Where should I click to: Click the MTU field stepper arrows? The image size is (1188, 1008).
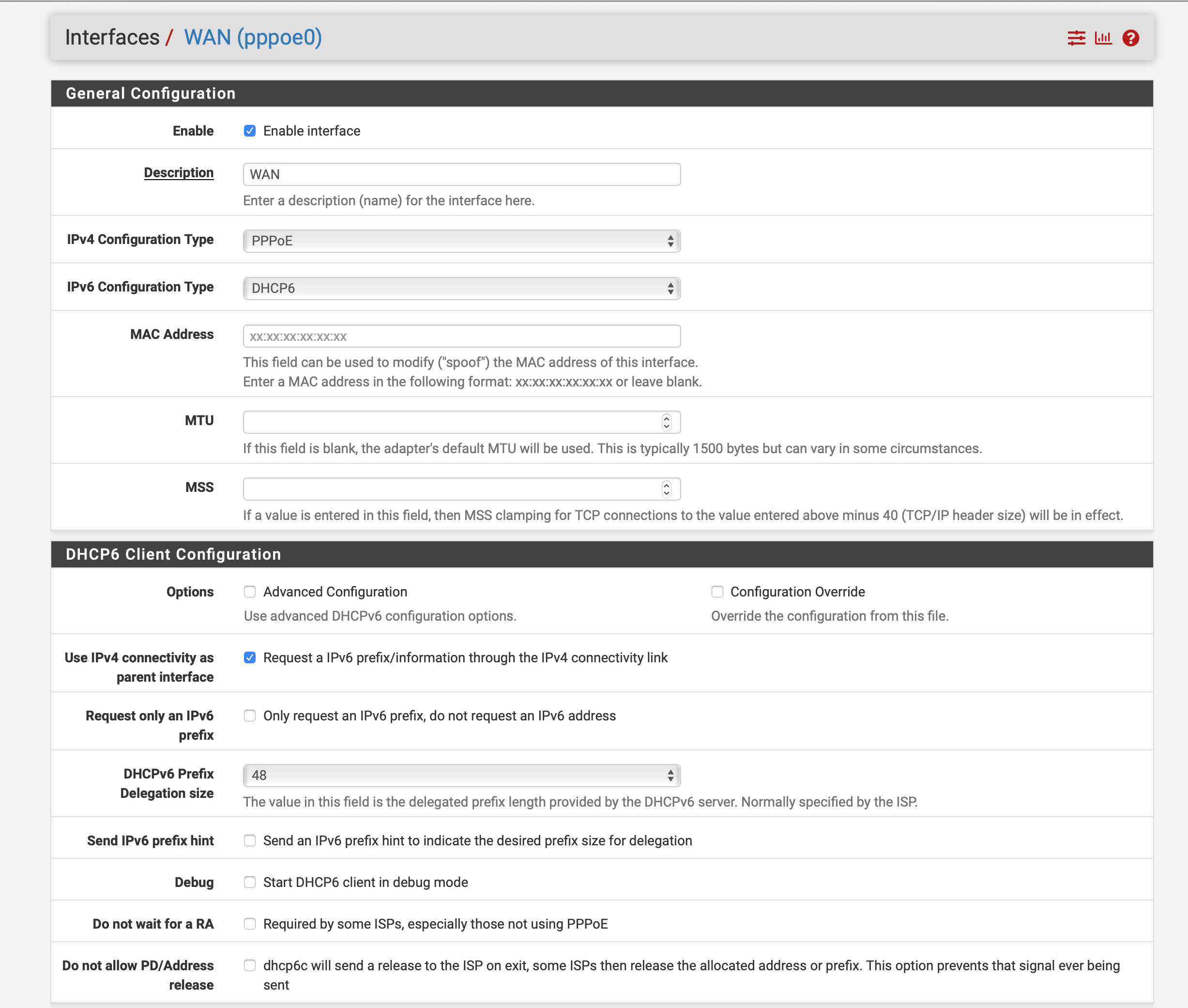pos(666,422)
